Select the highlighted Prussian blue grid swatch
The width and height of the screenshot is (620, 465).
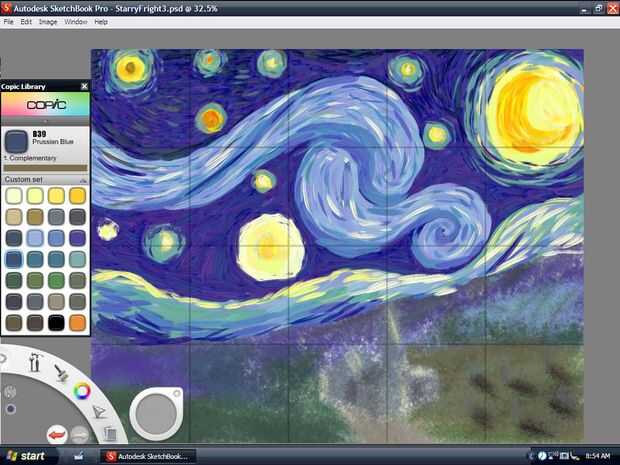point(14,259)
